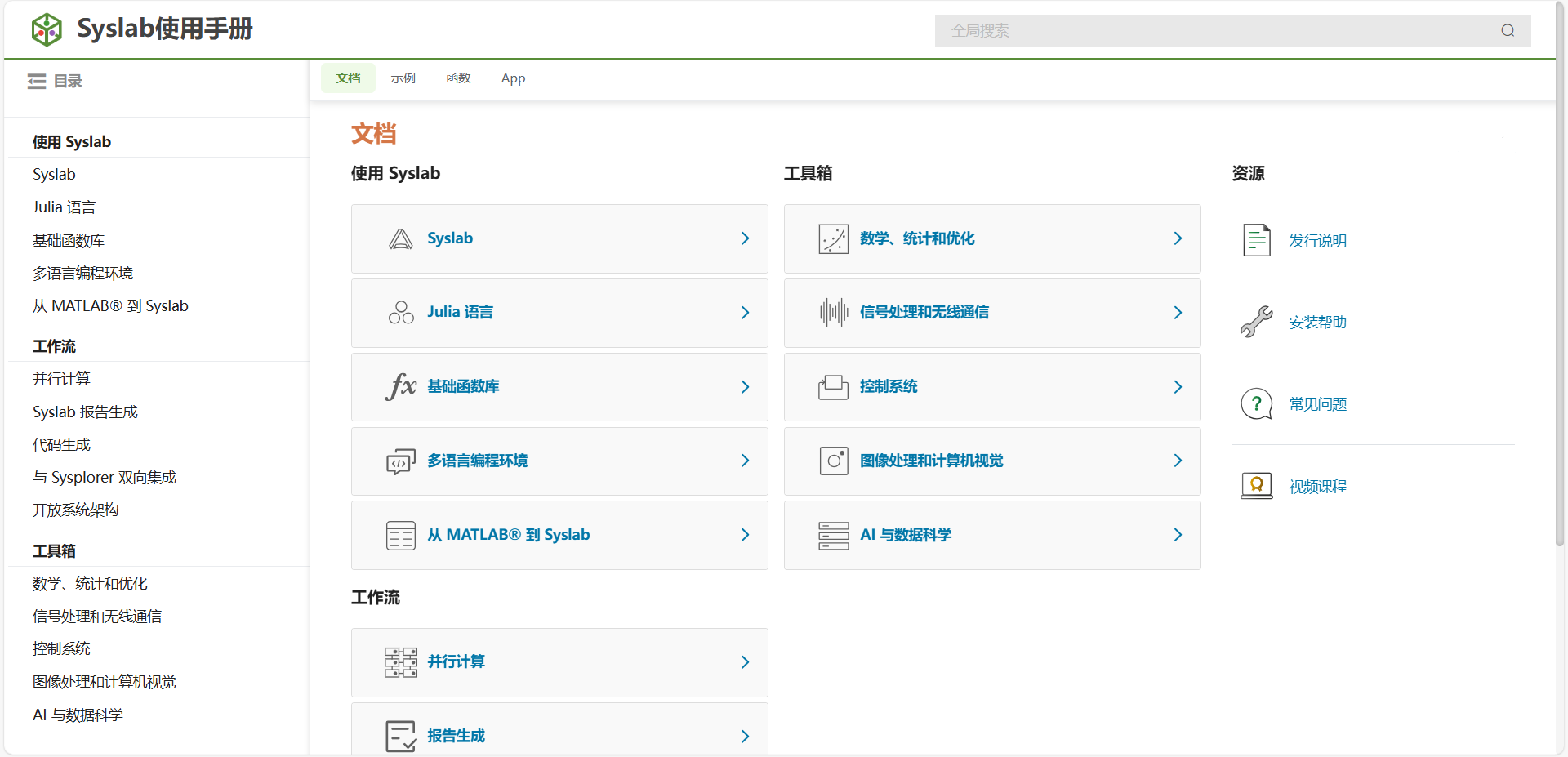
Task: Expand the AI 与数据科学 card chevron
Action: 1178,535
